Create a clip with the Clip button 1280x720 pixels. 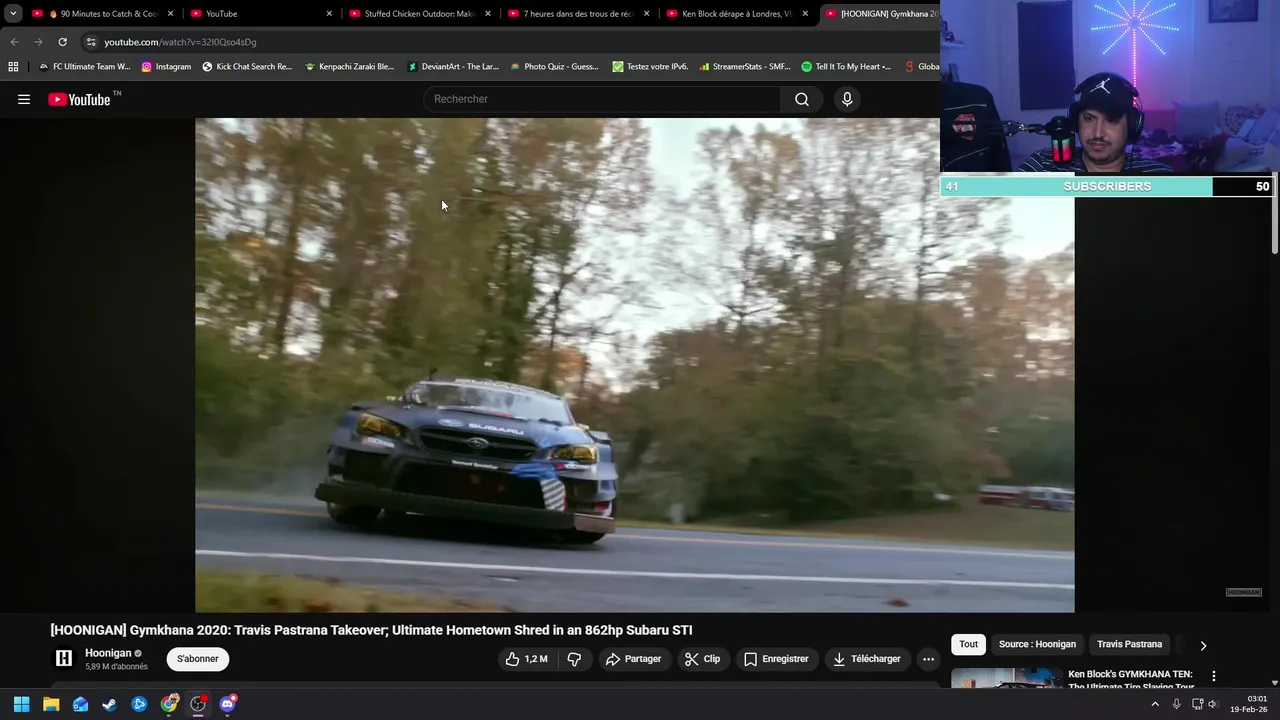[x=702, y=659]
